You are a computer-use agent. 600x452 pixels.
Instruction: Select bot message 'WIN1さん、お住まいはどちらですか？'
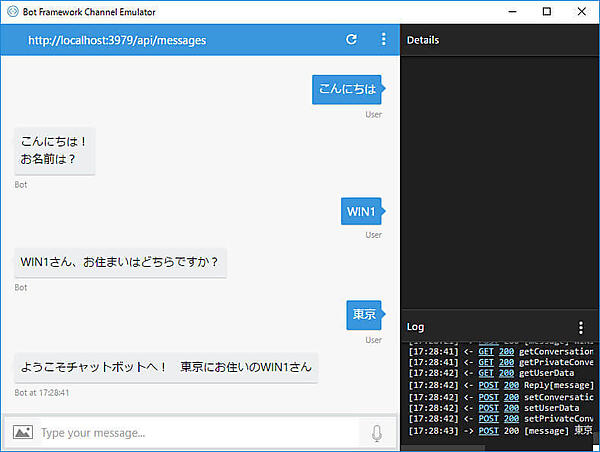coord(120,263)
